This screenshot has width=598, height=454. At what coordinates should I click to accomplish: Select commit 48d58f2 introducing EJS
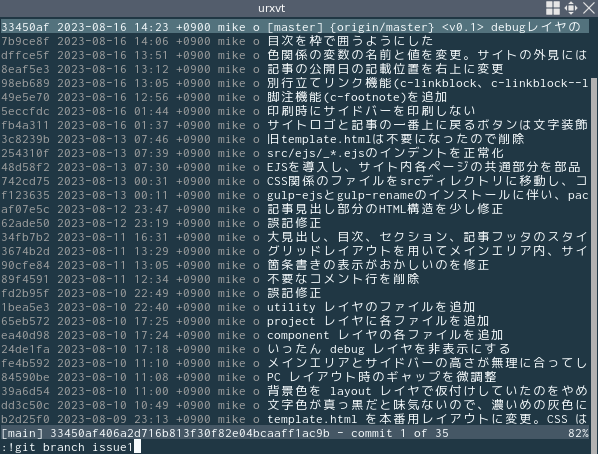coord(294,167)
